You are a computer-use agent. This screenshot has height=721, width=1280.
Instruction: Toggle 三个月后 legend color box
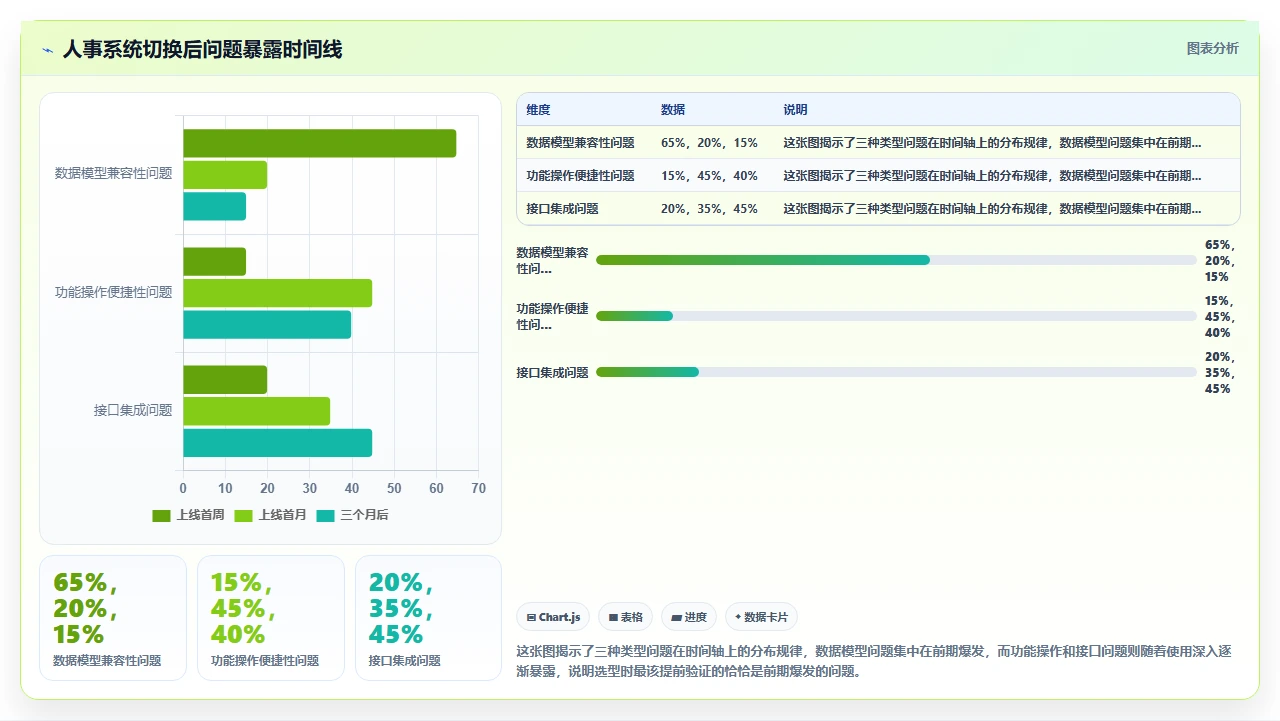tap(325, 515)
